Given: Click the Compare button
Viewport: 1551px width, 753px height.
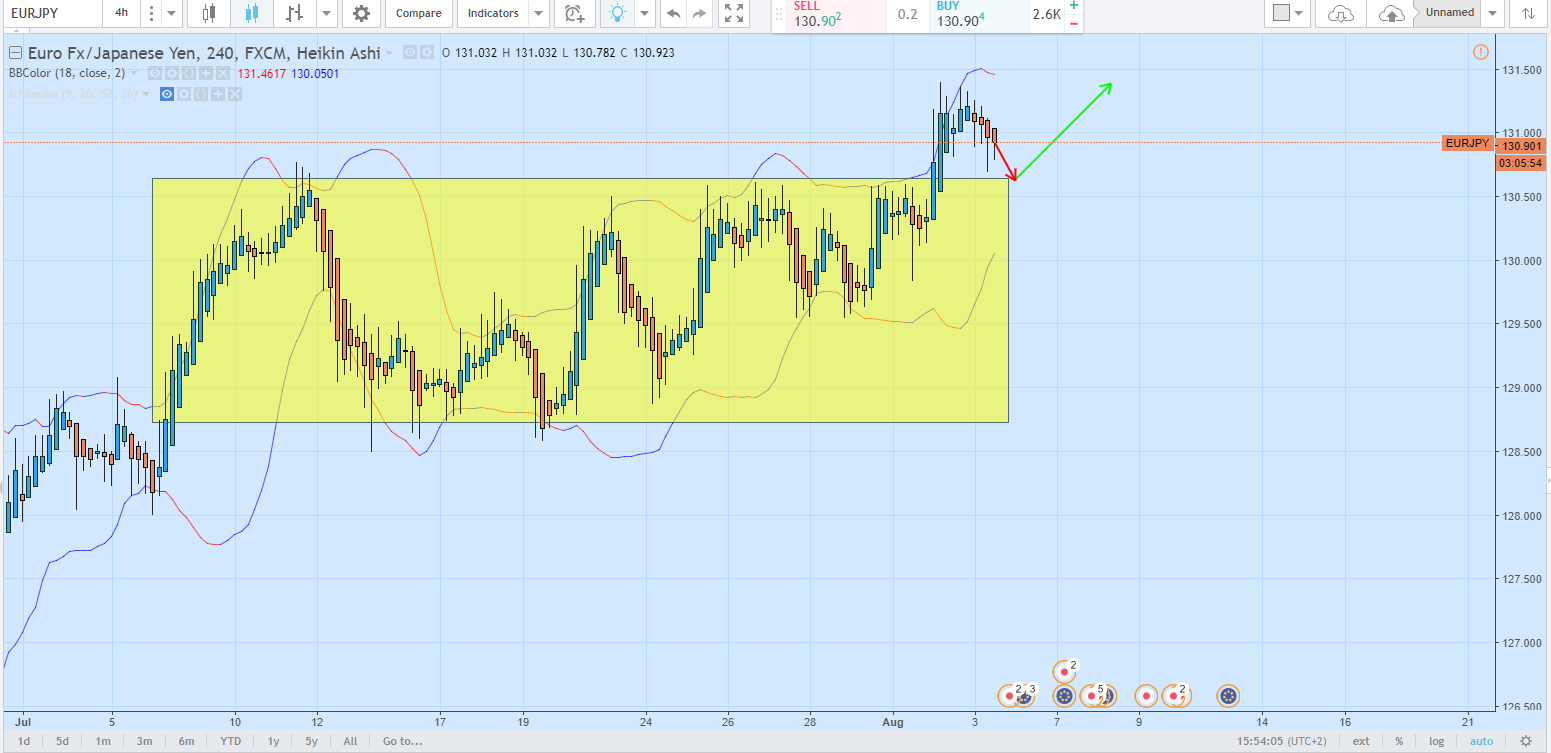Looking at the screenshot, I should pos(419,13).
